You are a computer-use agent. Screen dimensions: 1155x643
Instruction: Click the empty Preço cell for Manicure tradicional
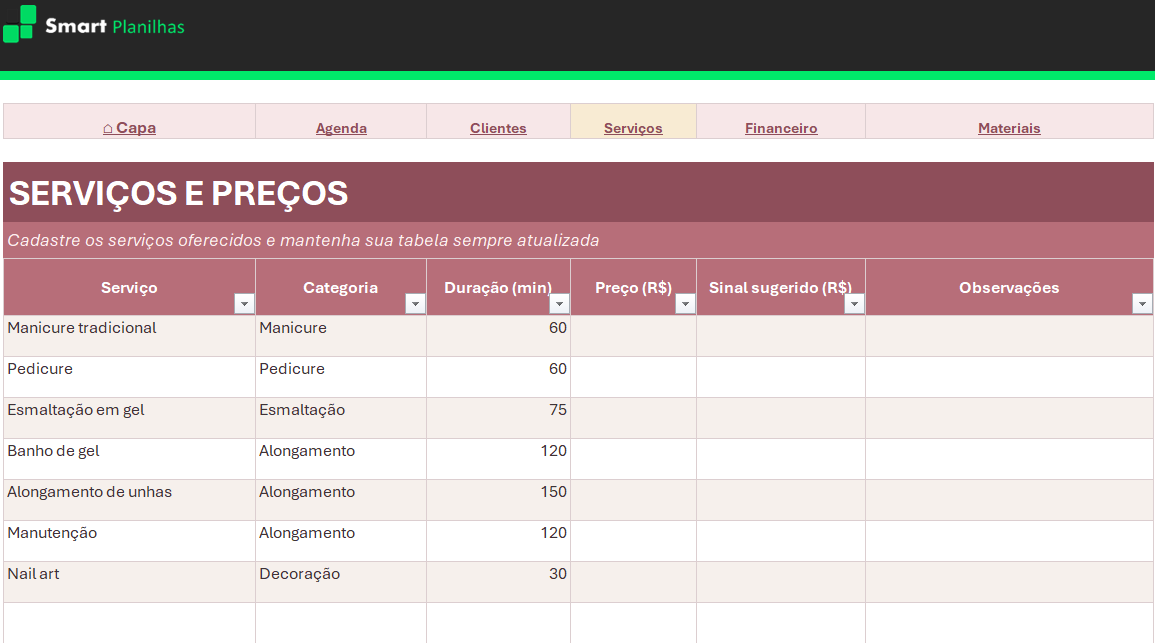[633, 337]
